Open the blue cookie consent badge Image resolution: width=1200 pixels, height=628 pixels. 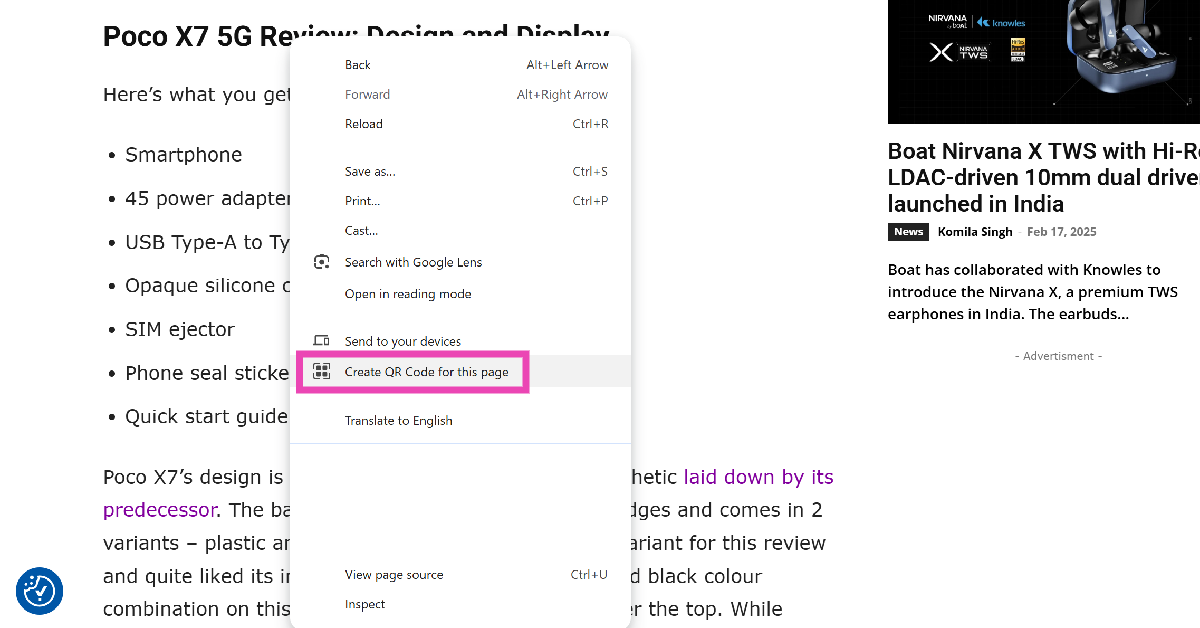tap(39, 590)
